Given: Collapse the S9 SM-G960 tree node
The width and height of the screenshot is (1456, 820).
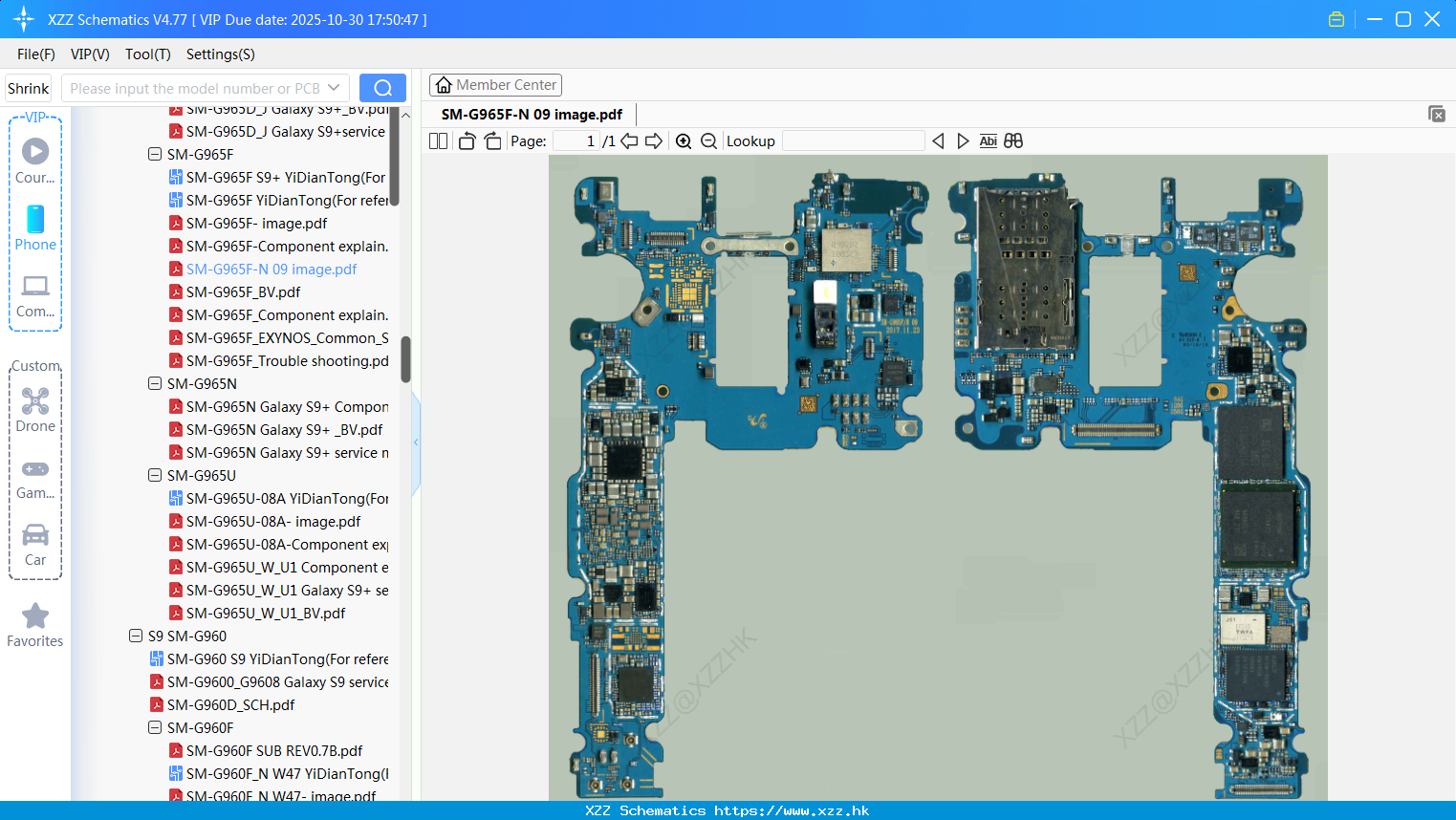Looking at the screenshot, I should coord(136,636).
